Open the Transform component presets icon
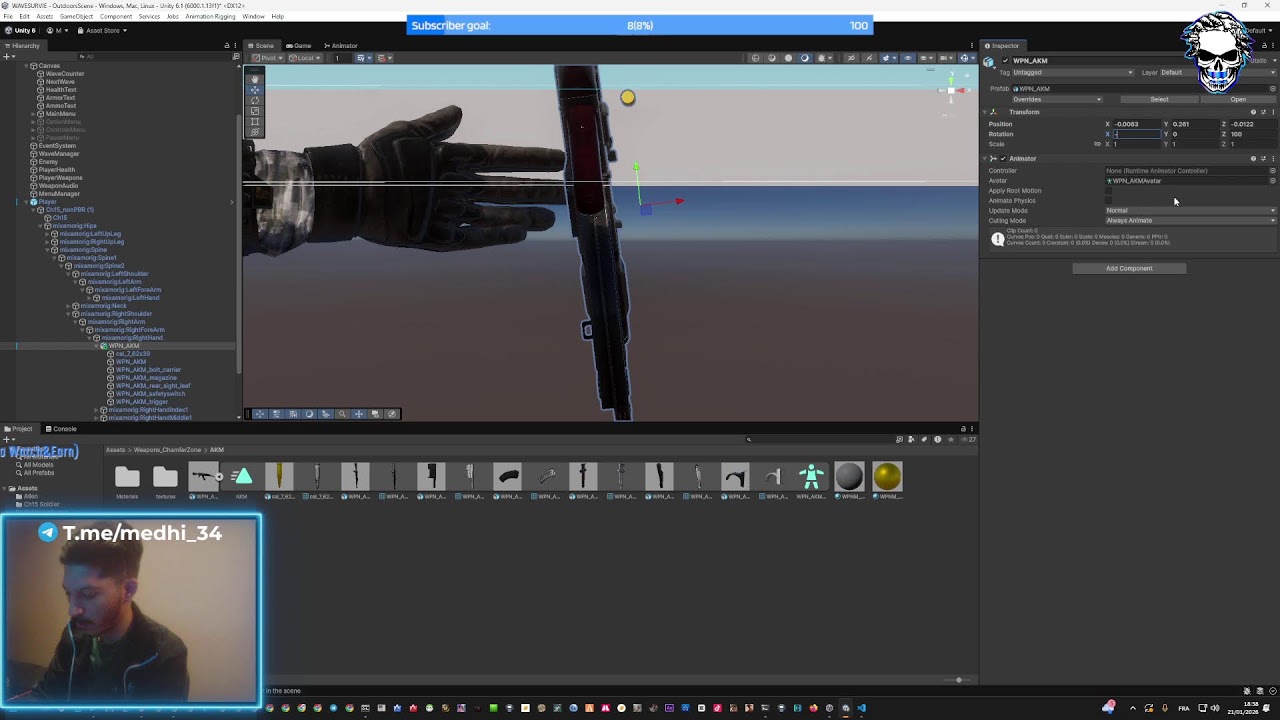 point(1263,112)
